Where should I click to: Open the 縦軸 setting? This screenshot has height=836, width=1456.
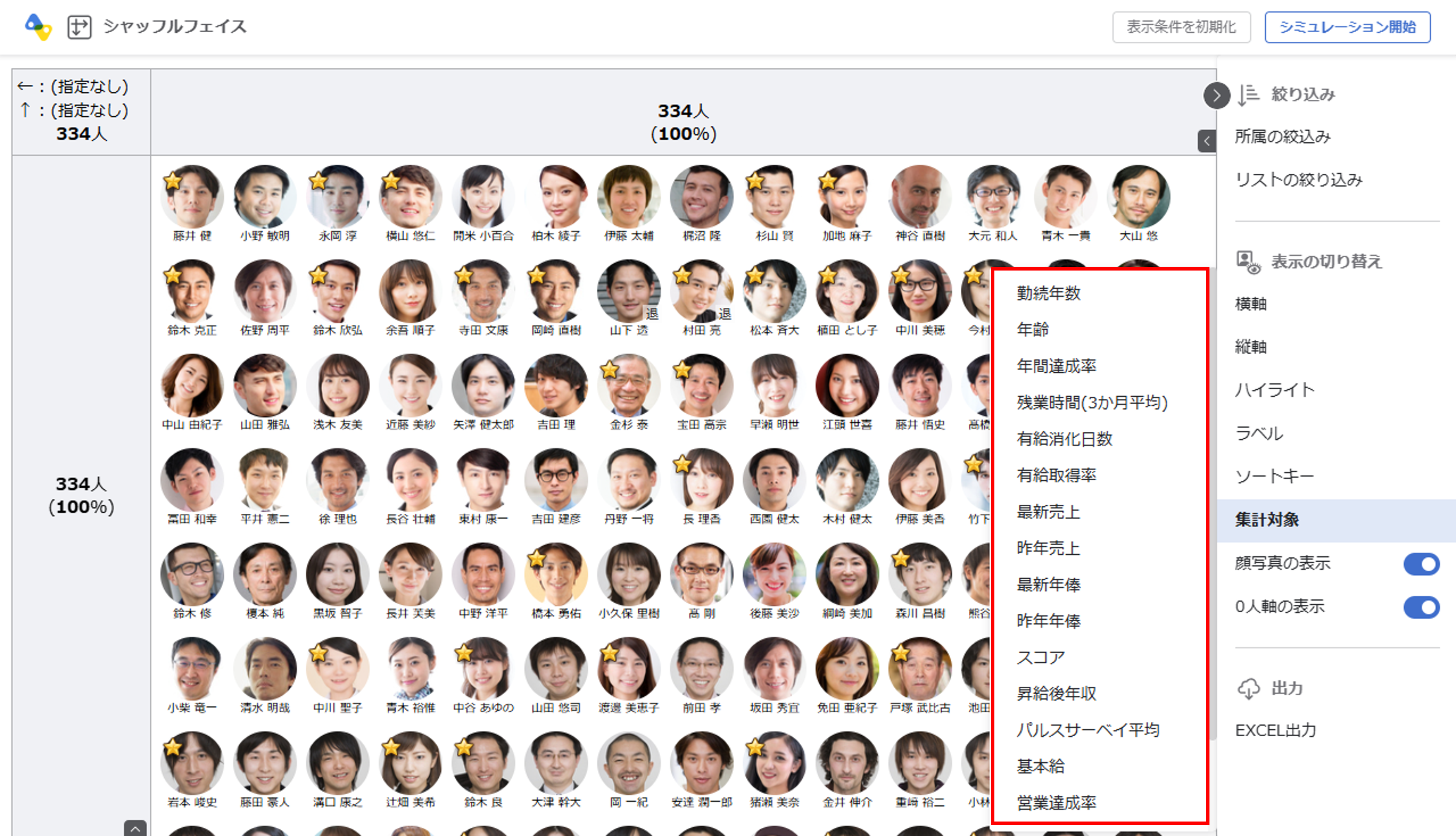1250,347
